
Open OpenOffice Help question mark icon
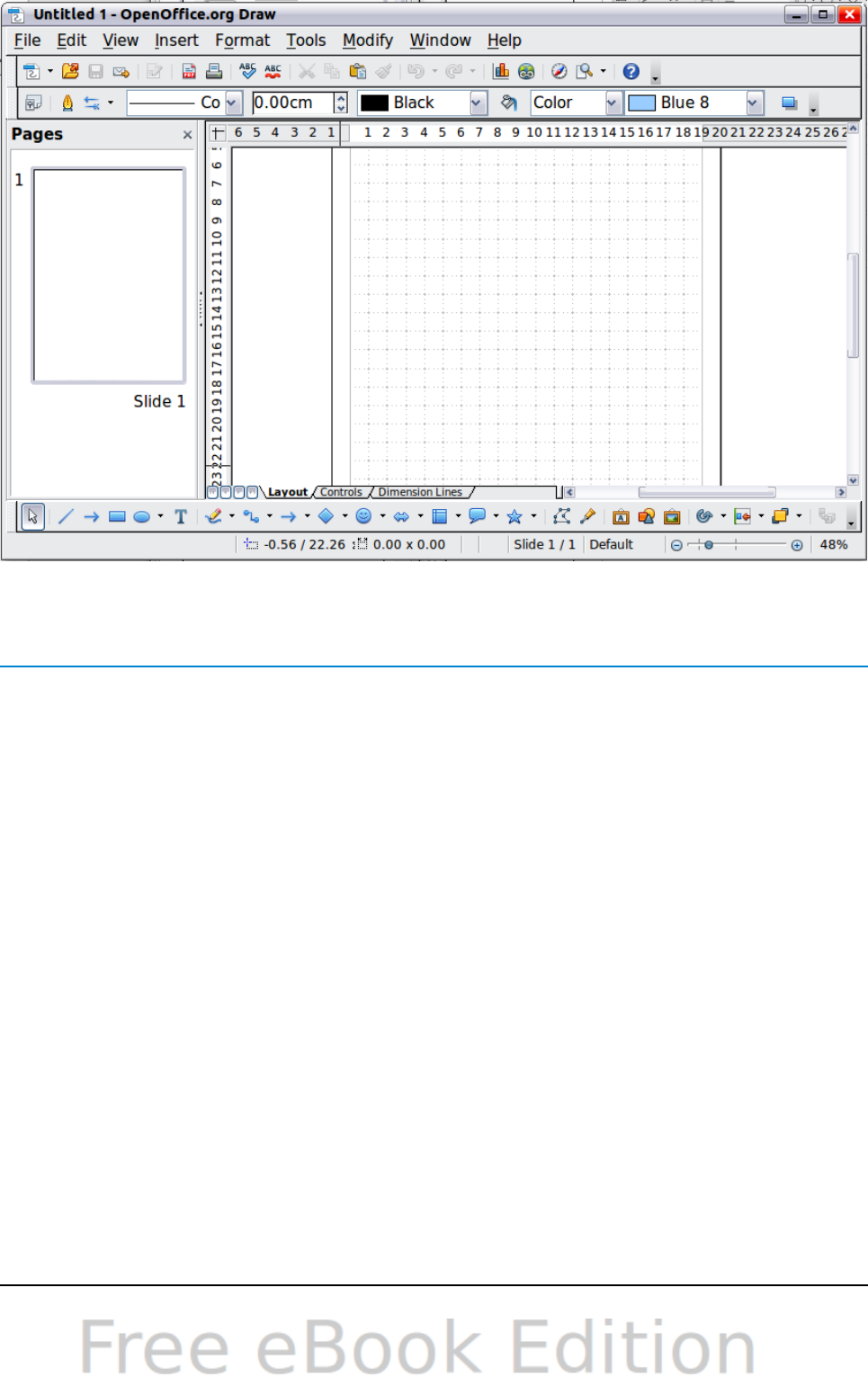coord(631,72)
